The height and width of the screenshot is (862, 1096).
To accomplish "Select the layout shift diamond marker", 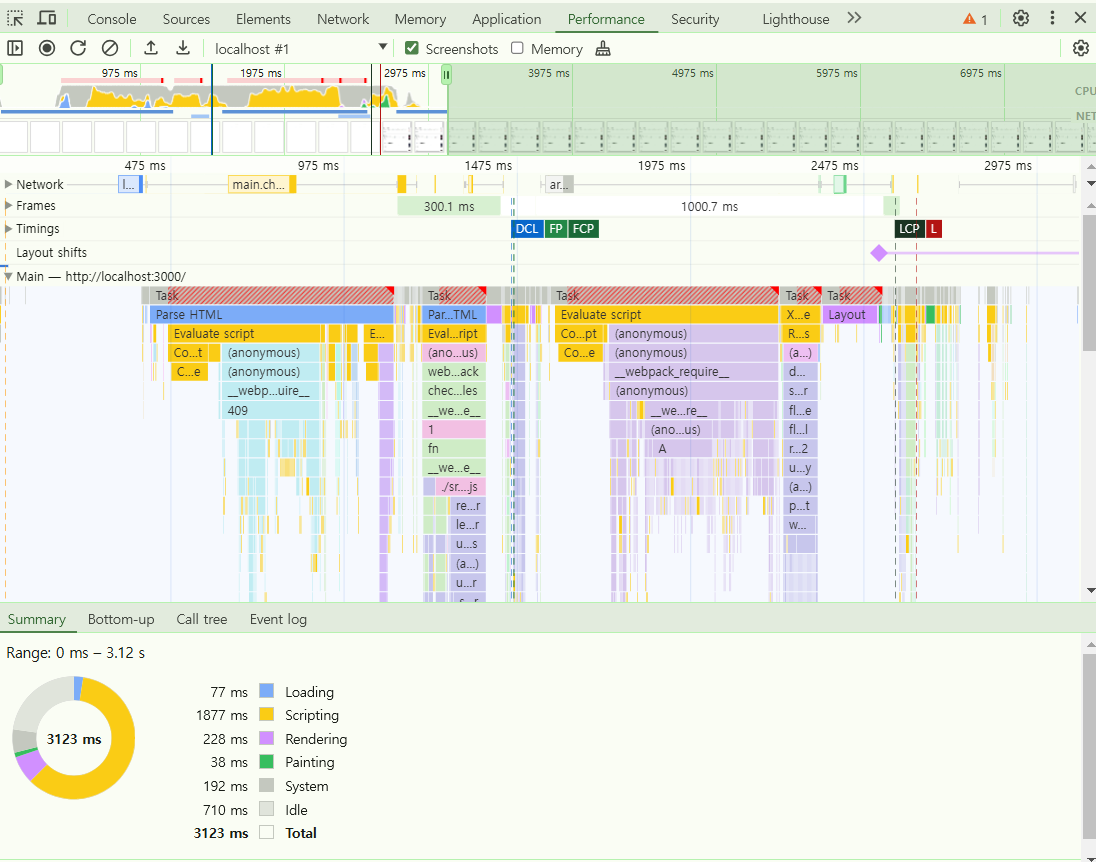I will tap(879, 253).
